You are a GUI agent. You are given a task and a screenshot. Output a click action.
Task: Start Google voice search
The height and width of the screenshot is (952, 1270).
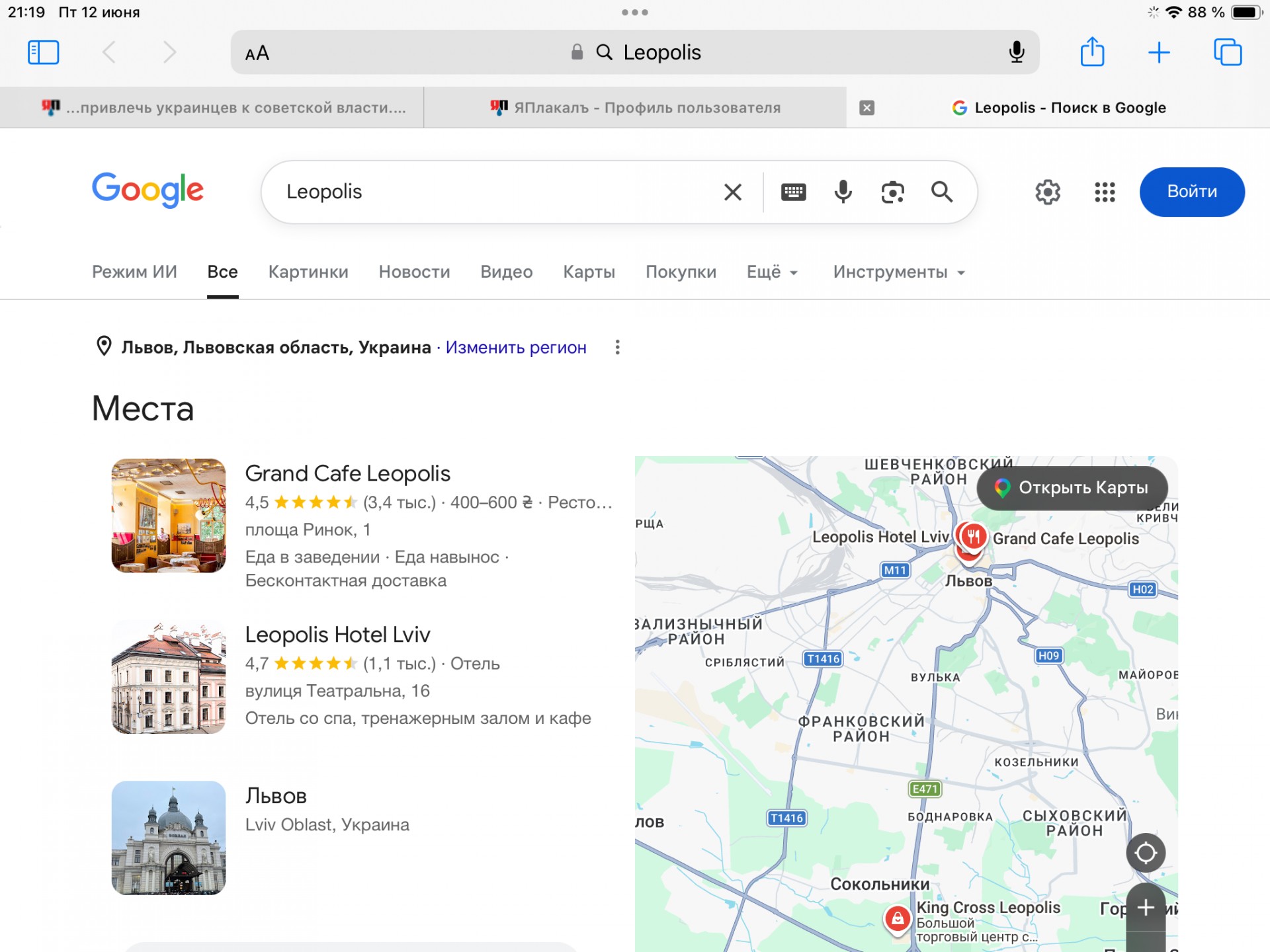843,192
